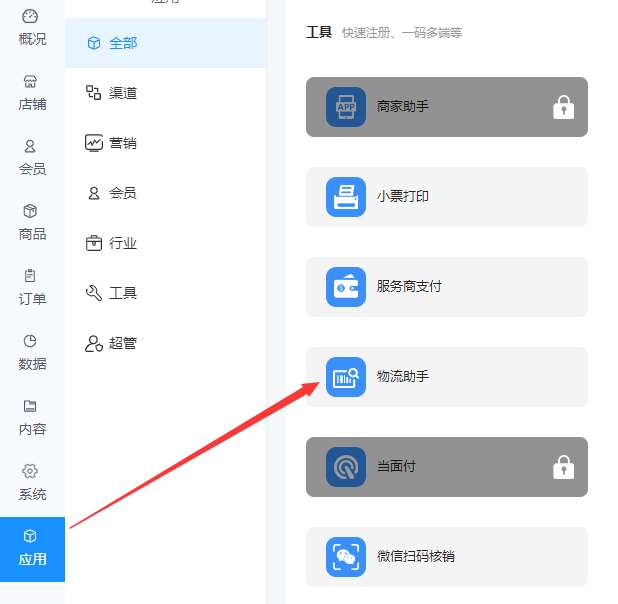Click the lock icon on 商家助手

tap(563, 107)
